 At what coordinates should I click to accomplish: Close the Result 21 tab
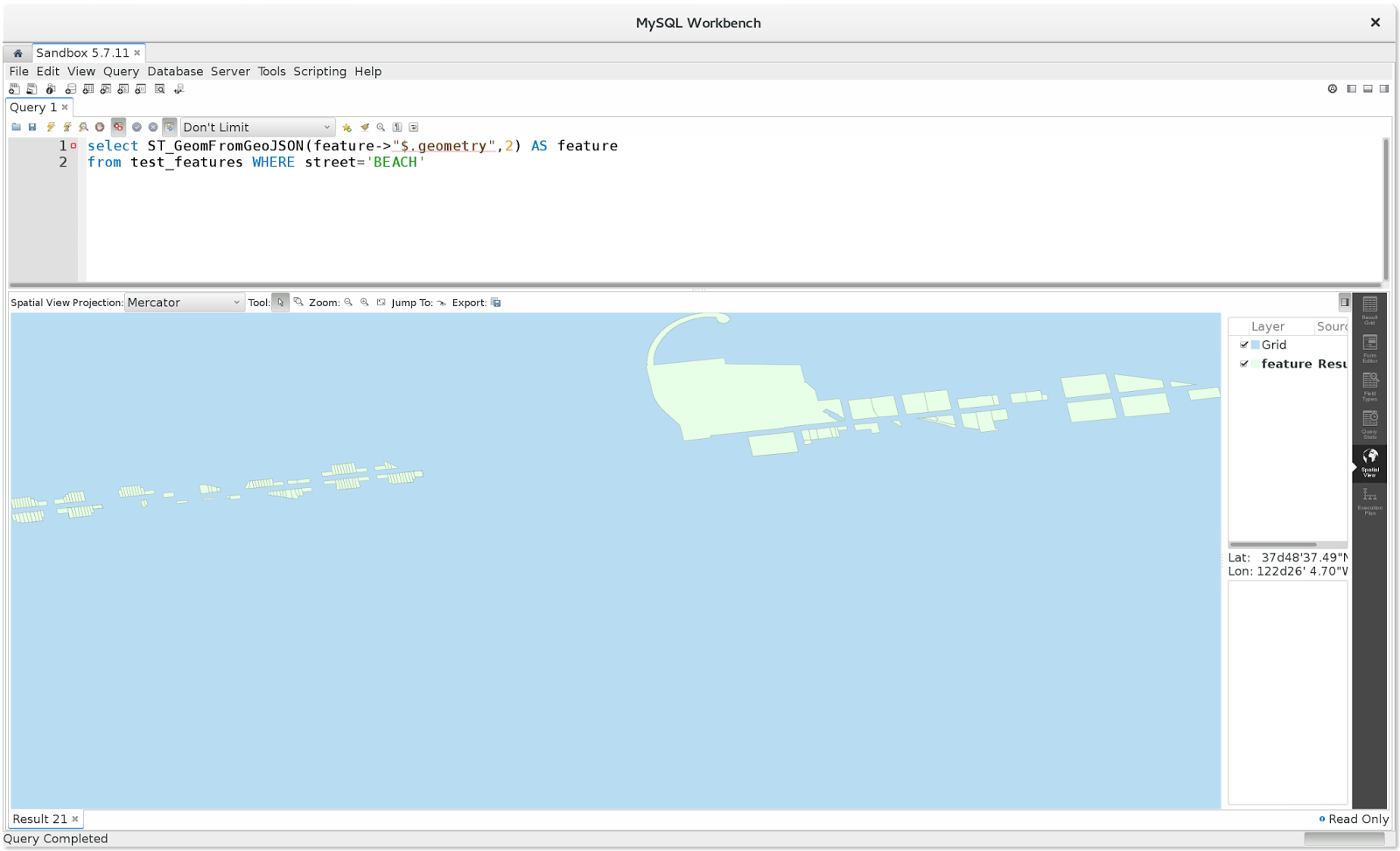tap(74, 819)
